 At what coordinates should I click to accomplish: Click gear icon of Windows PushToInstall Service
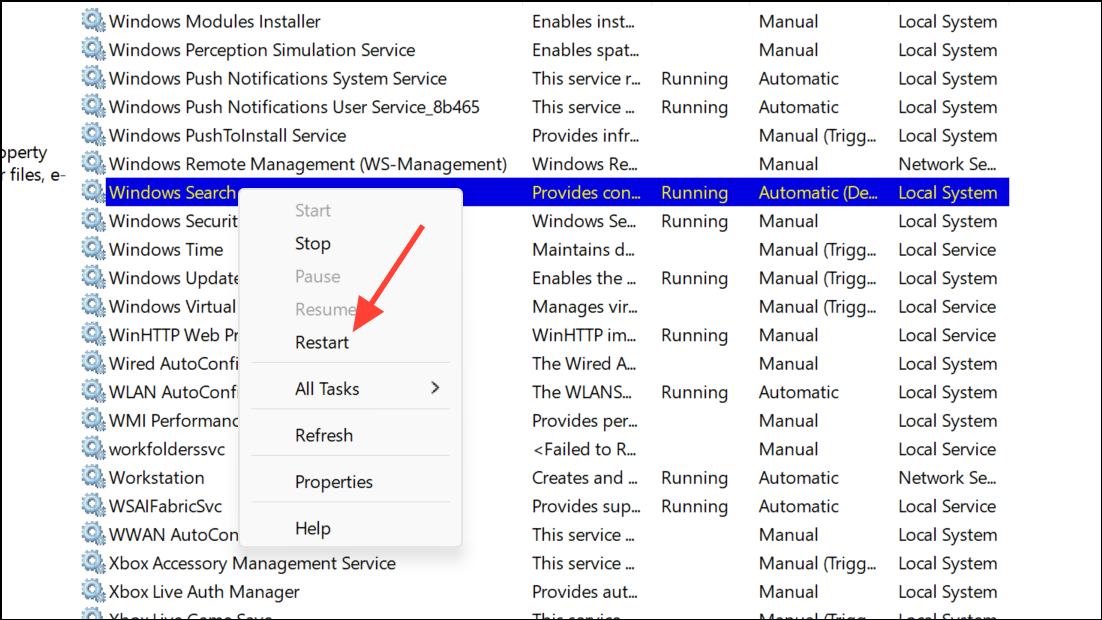[x=93, y=134]
